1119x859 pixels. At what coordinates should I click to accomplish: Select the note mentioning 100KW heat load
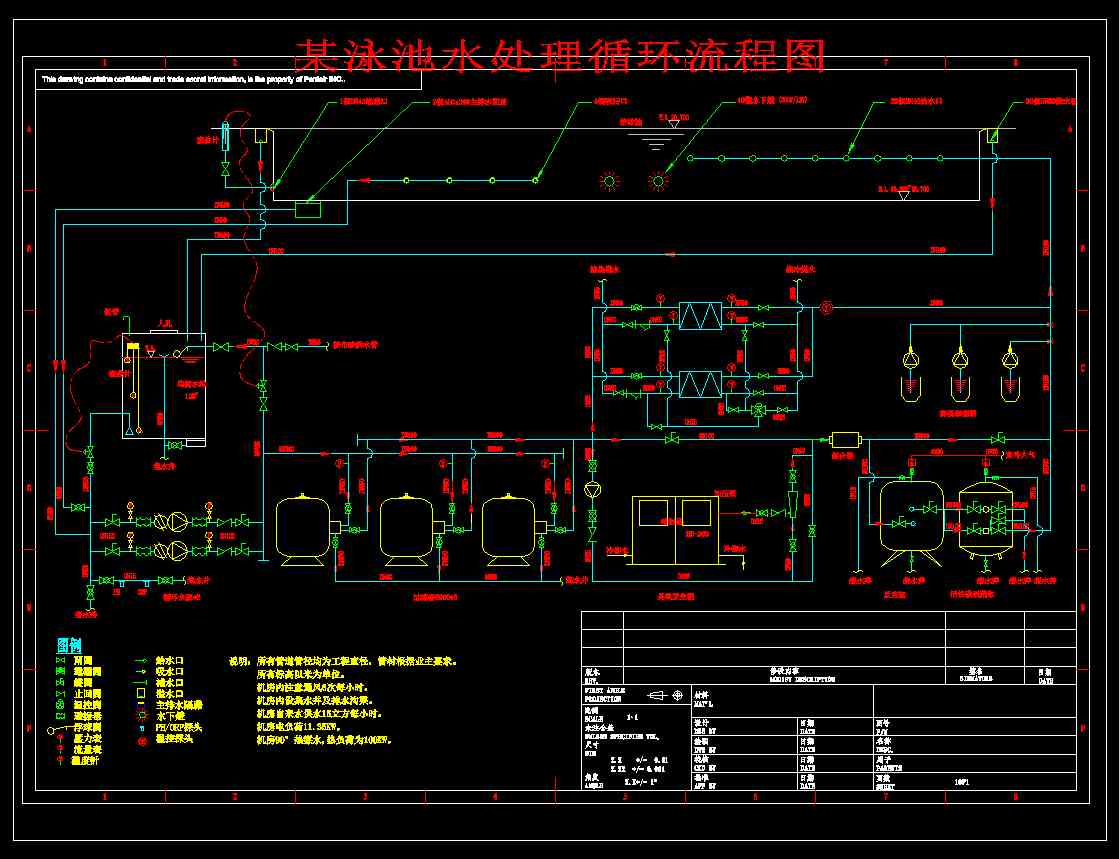click(x=324, y=741)
